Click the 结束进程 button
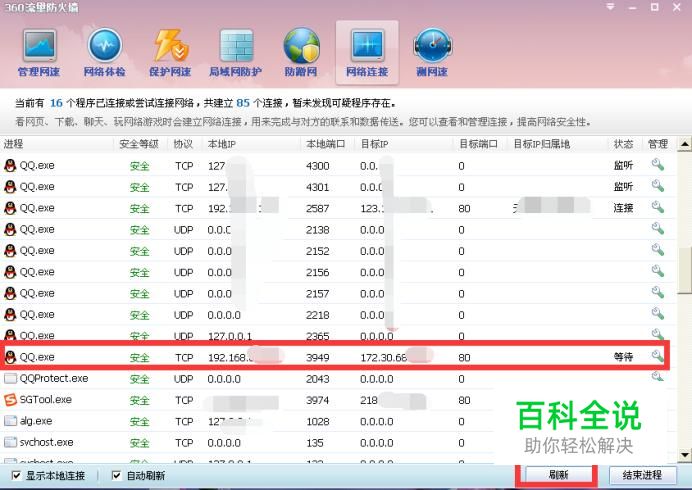Image resolution: width=692 pixels, height=490 pixels. click(642, 475)
